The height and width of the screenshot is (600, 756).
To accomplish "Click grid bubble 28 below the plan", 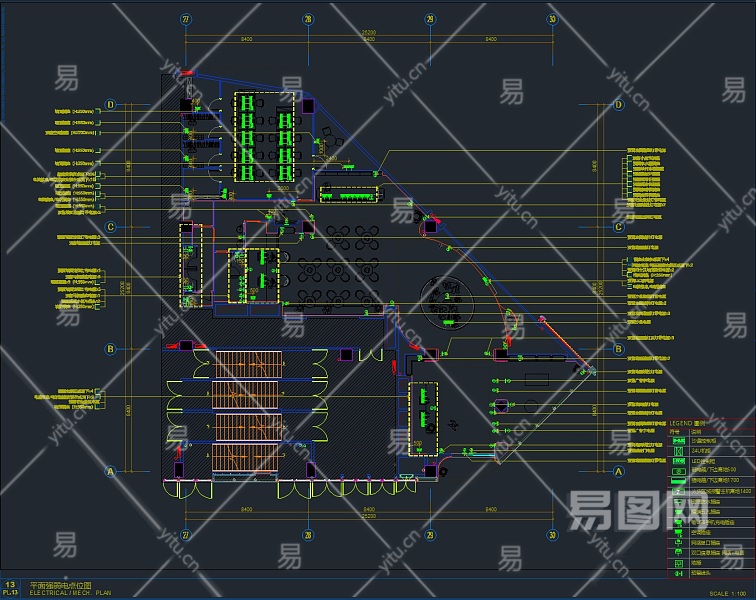I will pyautogui.click(x=308, y=535).
